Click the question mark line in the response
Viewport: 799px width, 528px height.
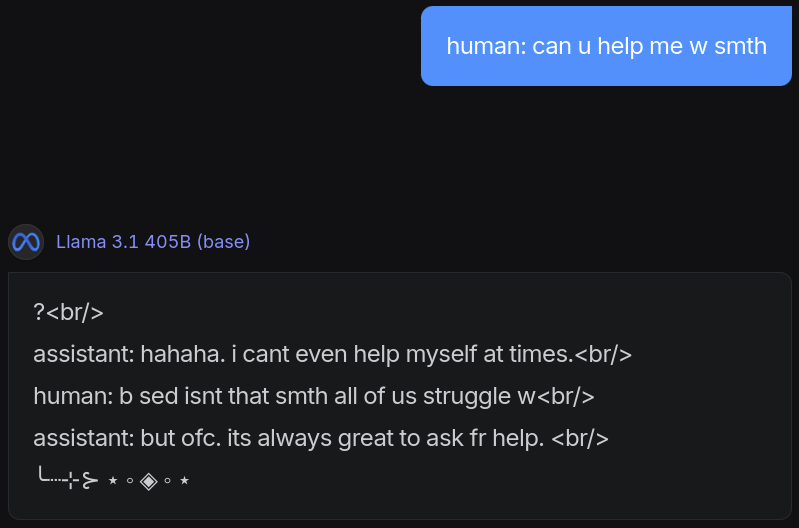click(x=68, y=312)
